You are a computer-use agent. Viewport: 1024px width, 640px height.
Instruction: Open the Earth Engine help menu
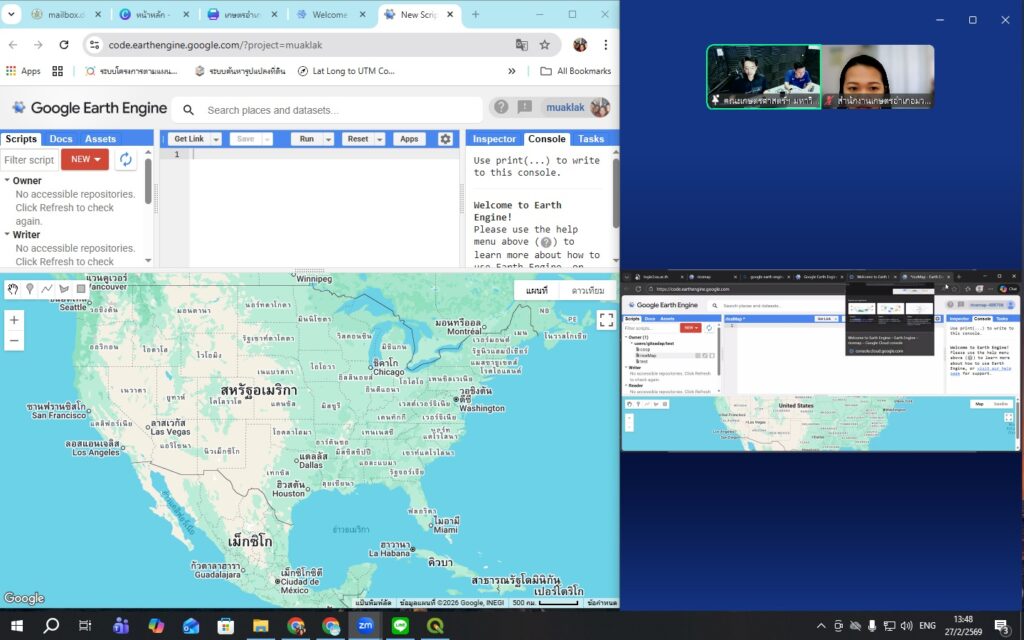(501, 108)
